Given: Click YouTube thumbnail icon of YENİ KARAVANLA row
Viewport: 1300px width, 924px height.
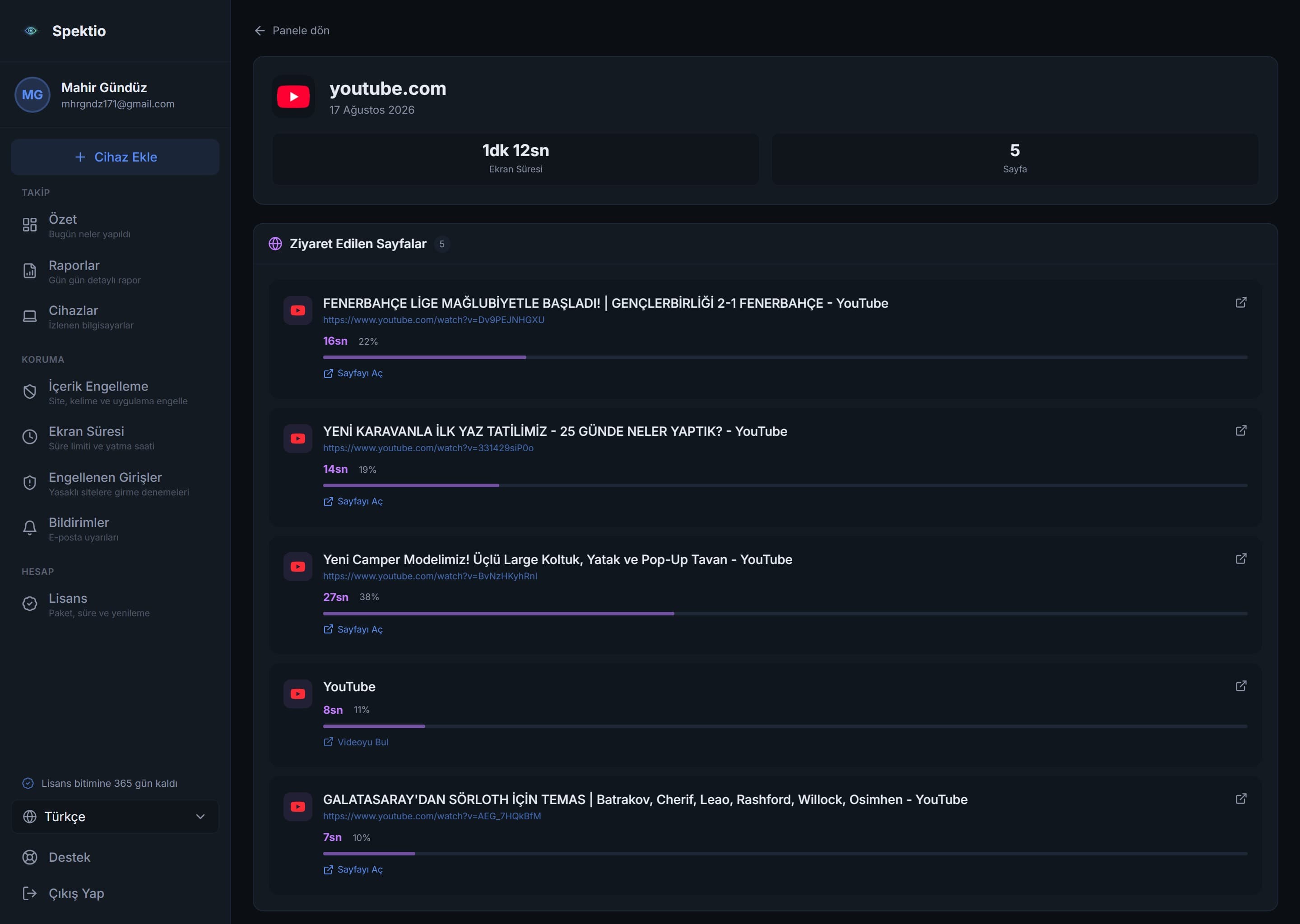Looking at the screenshot, I should (x=297, y=439).
